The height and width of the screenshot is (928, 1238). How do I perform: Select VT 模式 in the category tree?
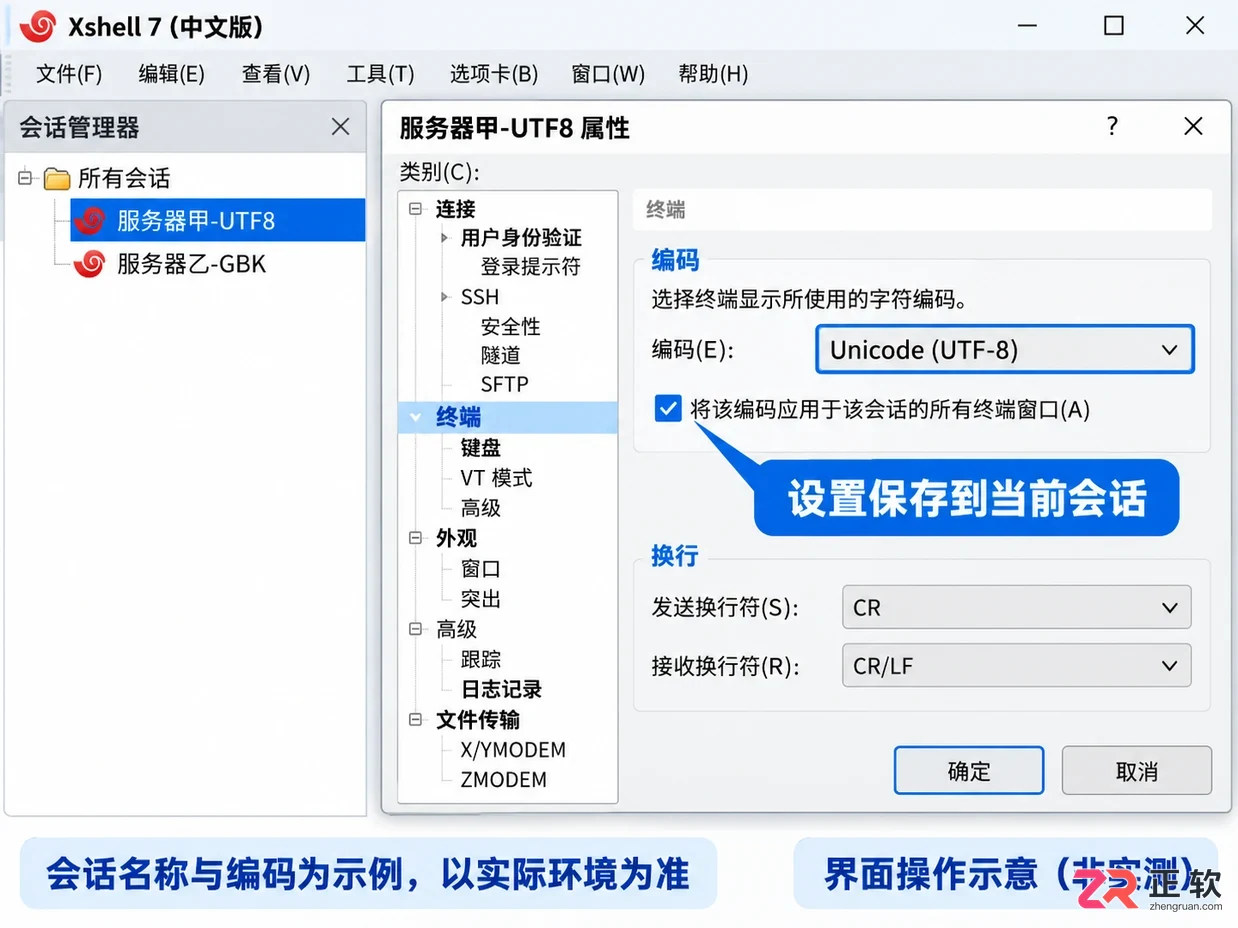496,478
